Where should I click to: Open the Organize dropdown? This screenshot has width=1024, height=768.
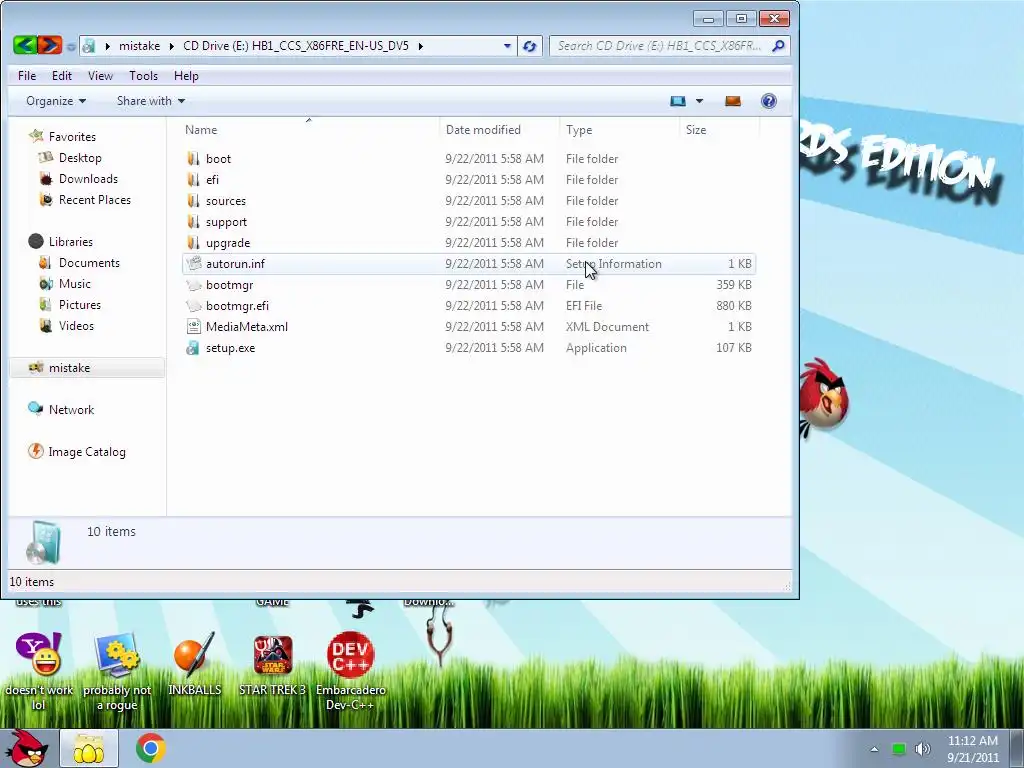click(56, 101)
